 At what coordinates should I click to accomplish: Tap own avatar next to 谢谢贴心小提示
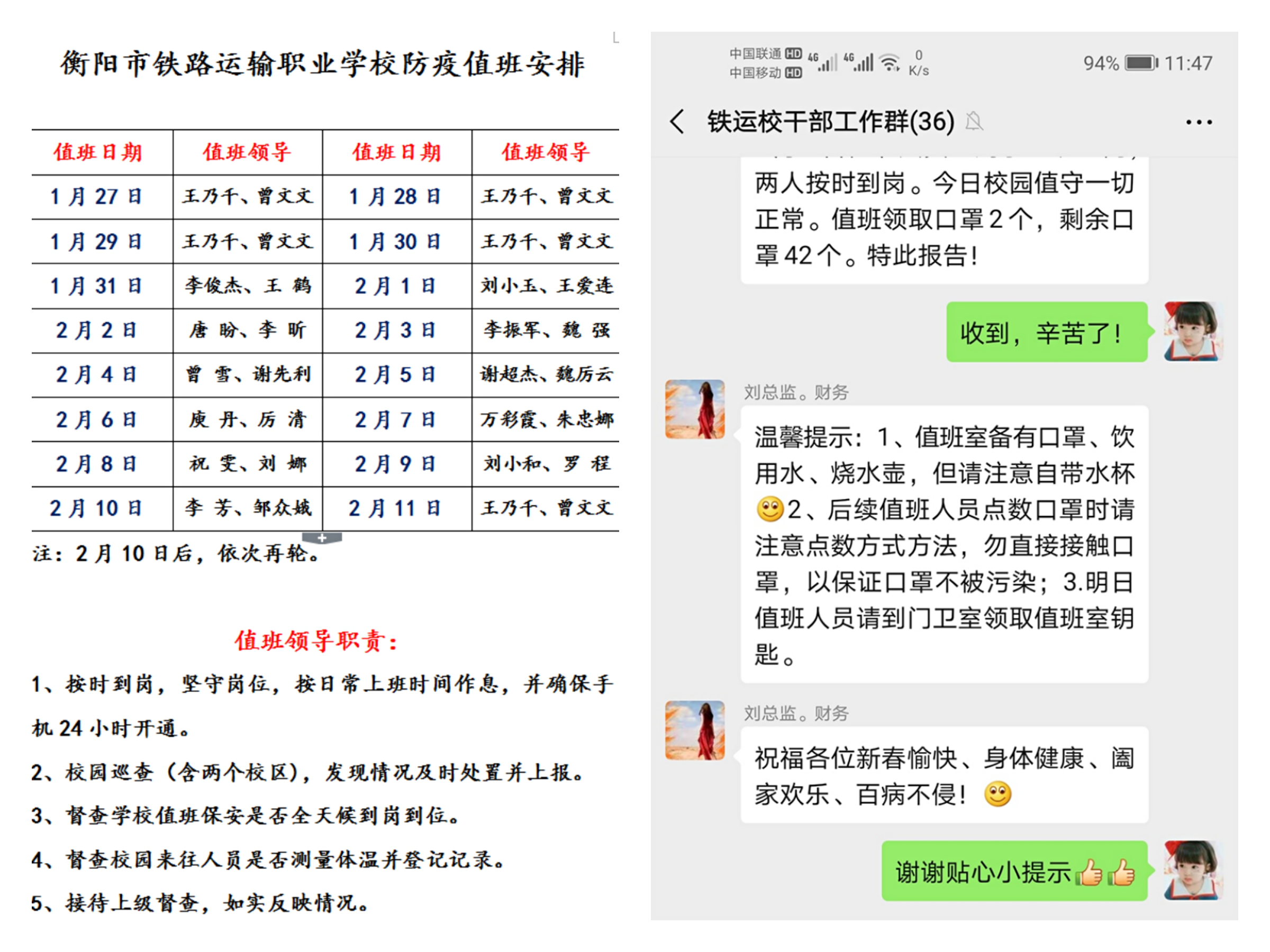tap(1193, 870)
